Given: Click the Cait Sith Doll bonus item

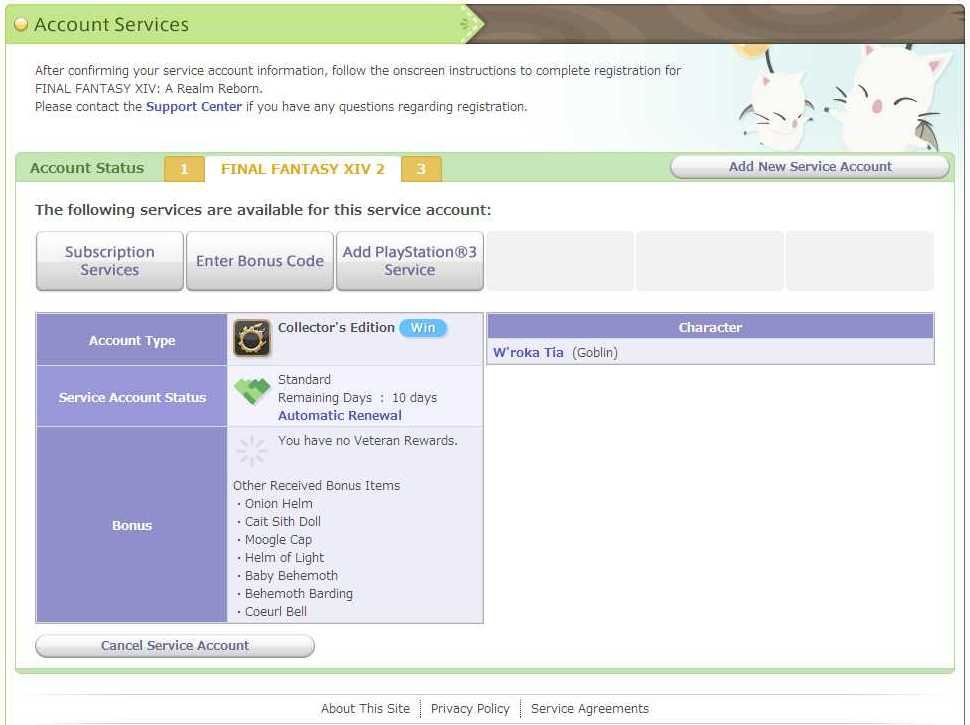Looking at the screenshot, I should [x=283, y=522].
